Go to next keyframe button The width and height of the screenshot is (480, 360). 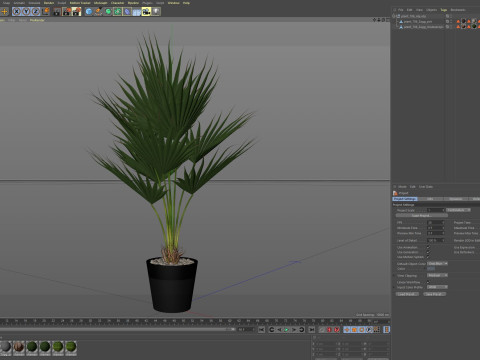(x=302, y=330)
